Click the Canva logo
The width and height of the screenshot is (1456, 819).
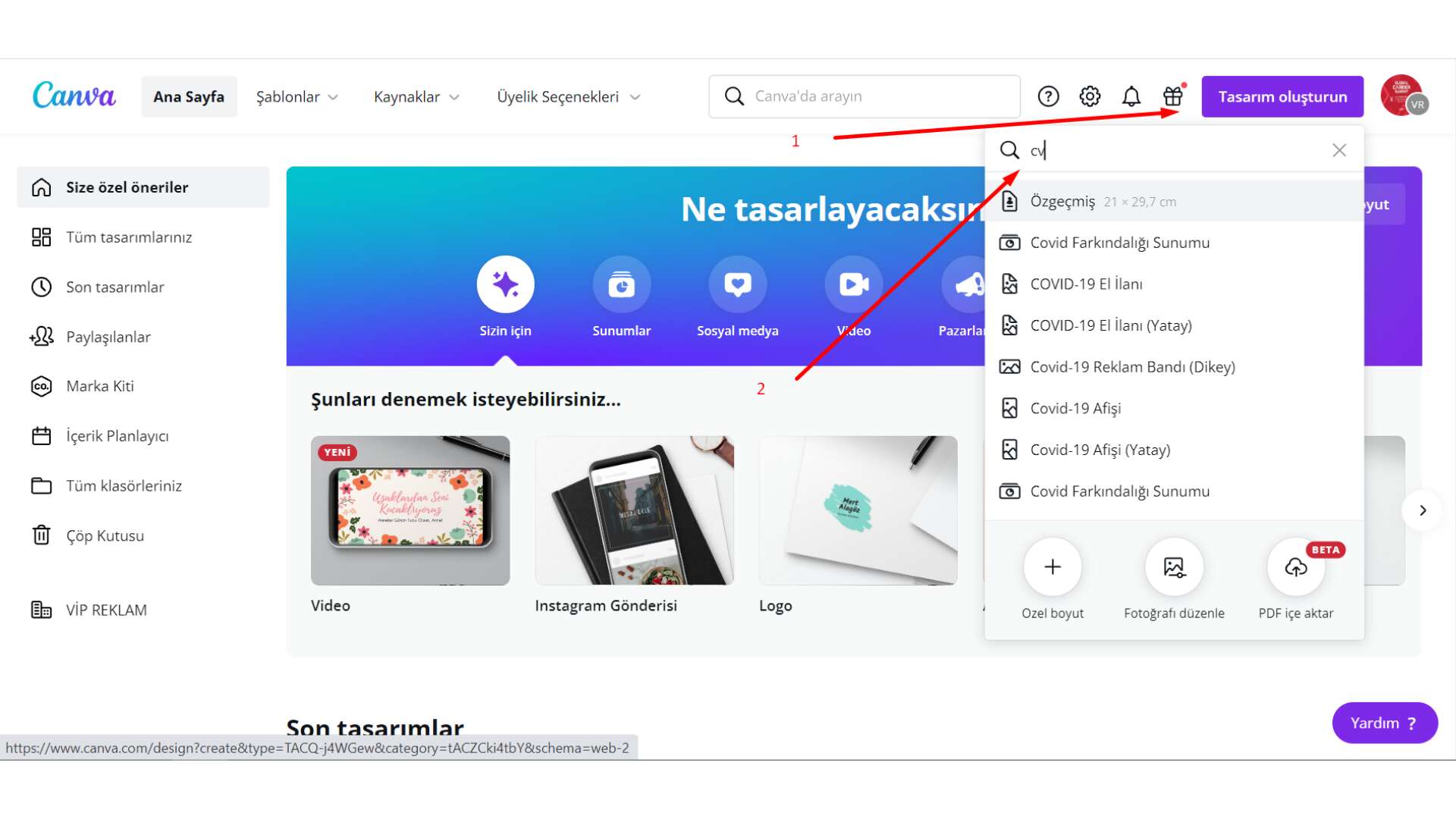[x=74, y=96]
